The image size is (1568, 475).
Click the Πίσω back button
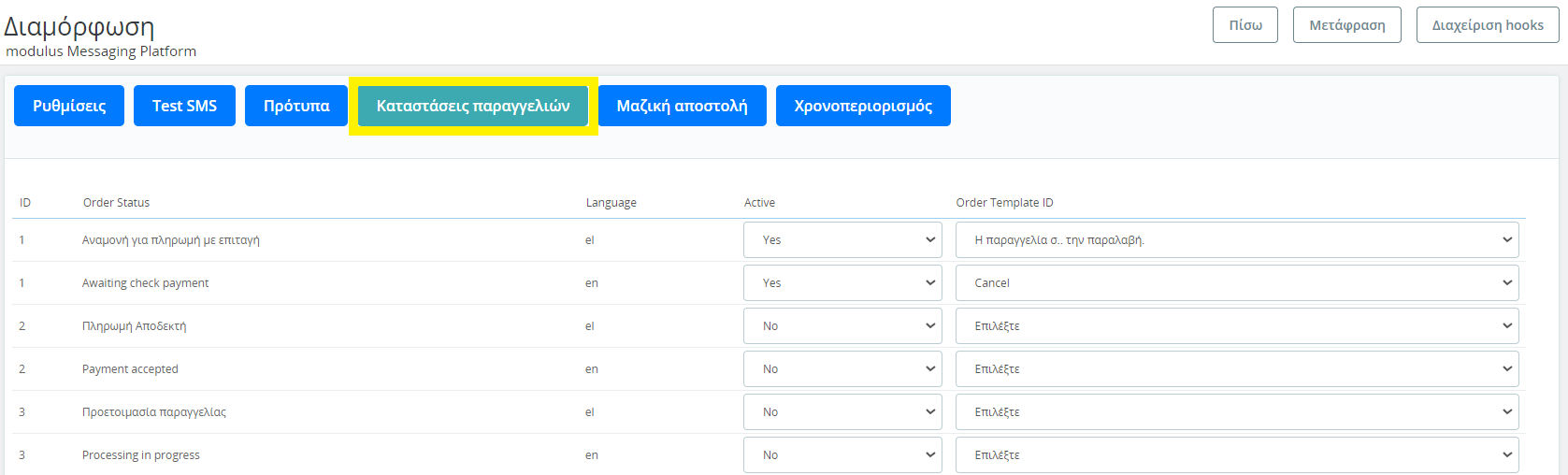pos(1244,25)
